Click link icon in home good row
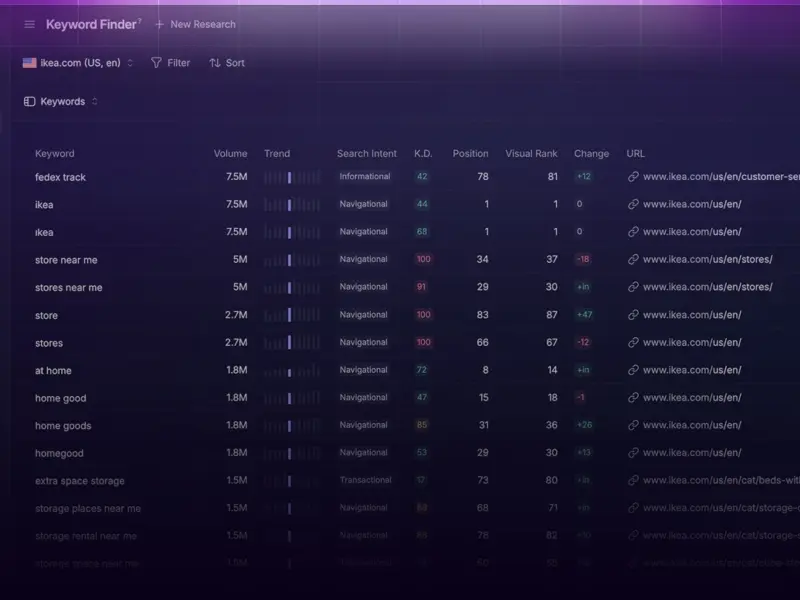This screenshot has width=800, height=600. [633, 397]
